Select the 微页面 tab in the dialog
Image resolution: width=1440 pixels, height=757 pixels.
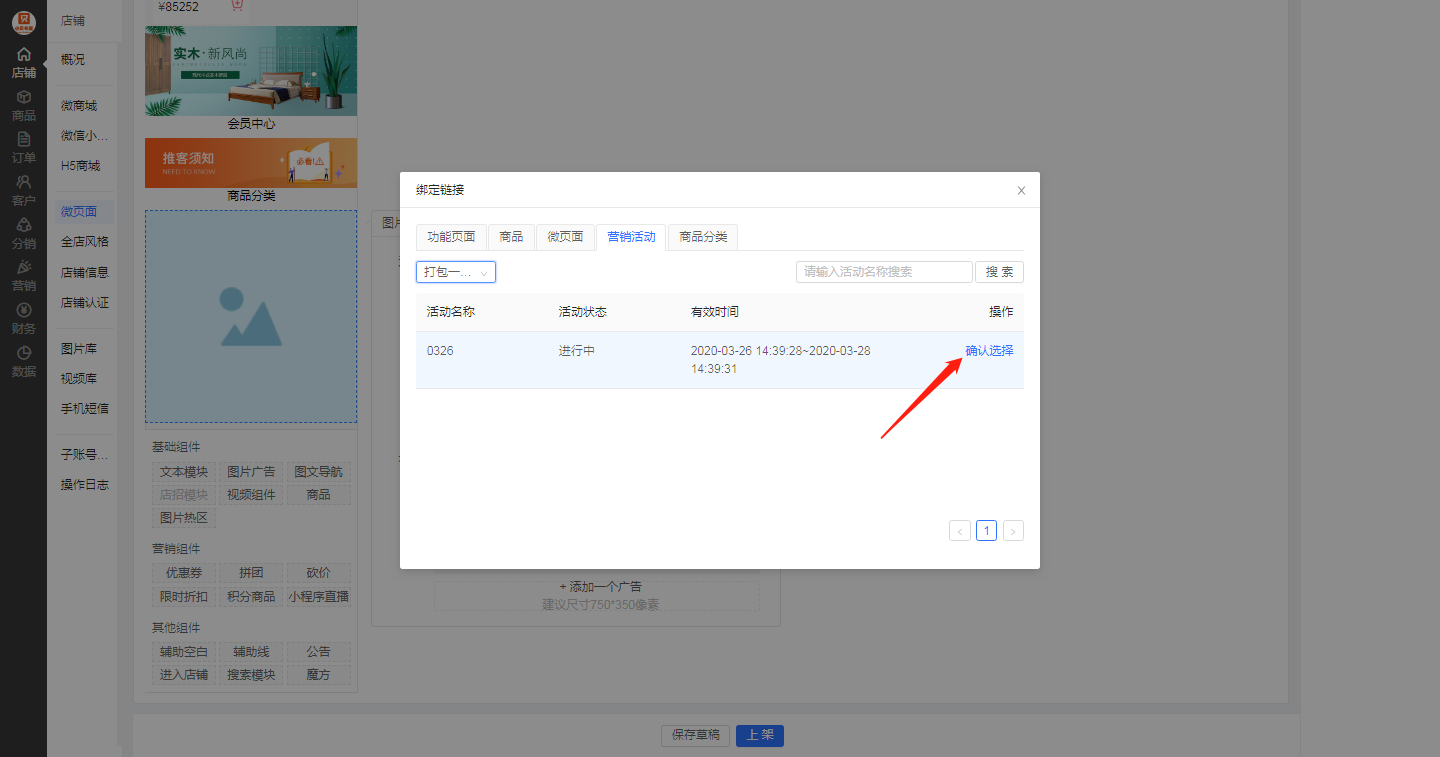coord(565,237)
